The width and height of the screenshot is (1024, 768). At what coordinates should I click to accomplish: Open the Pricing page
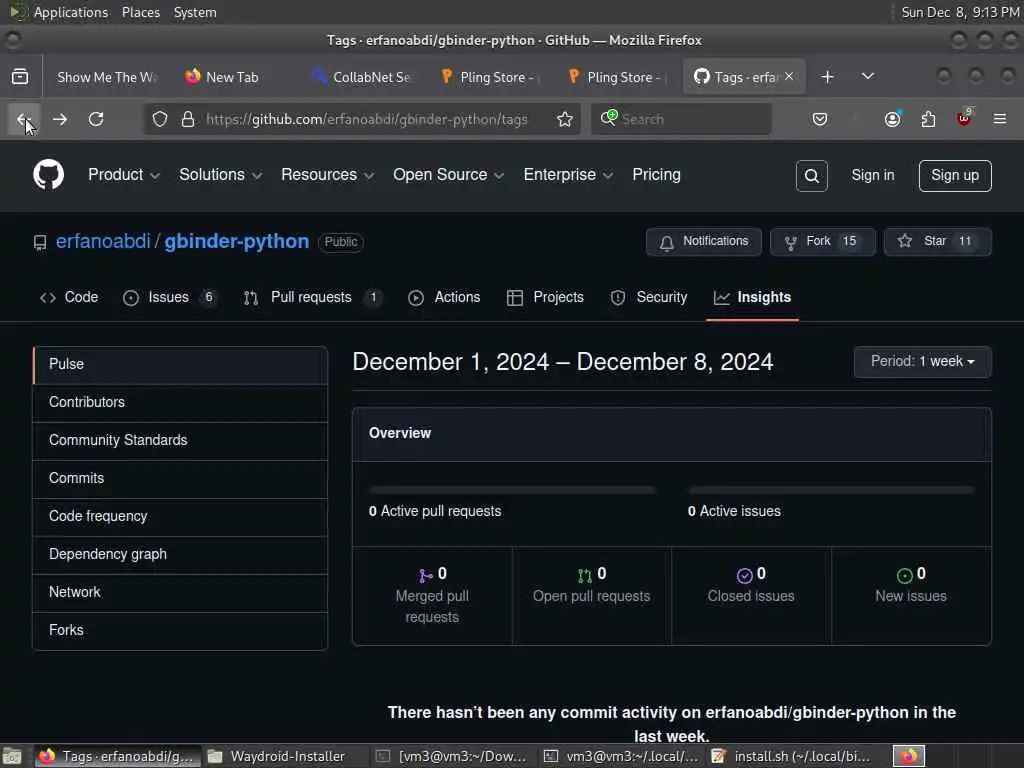(x=656, y=175)
